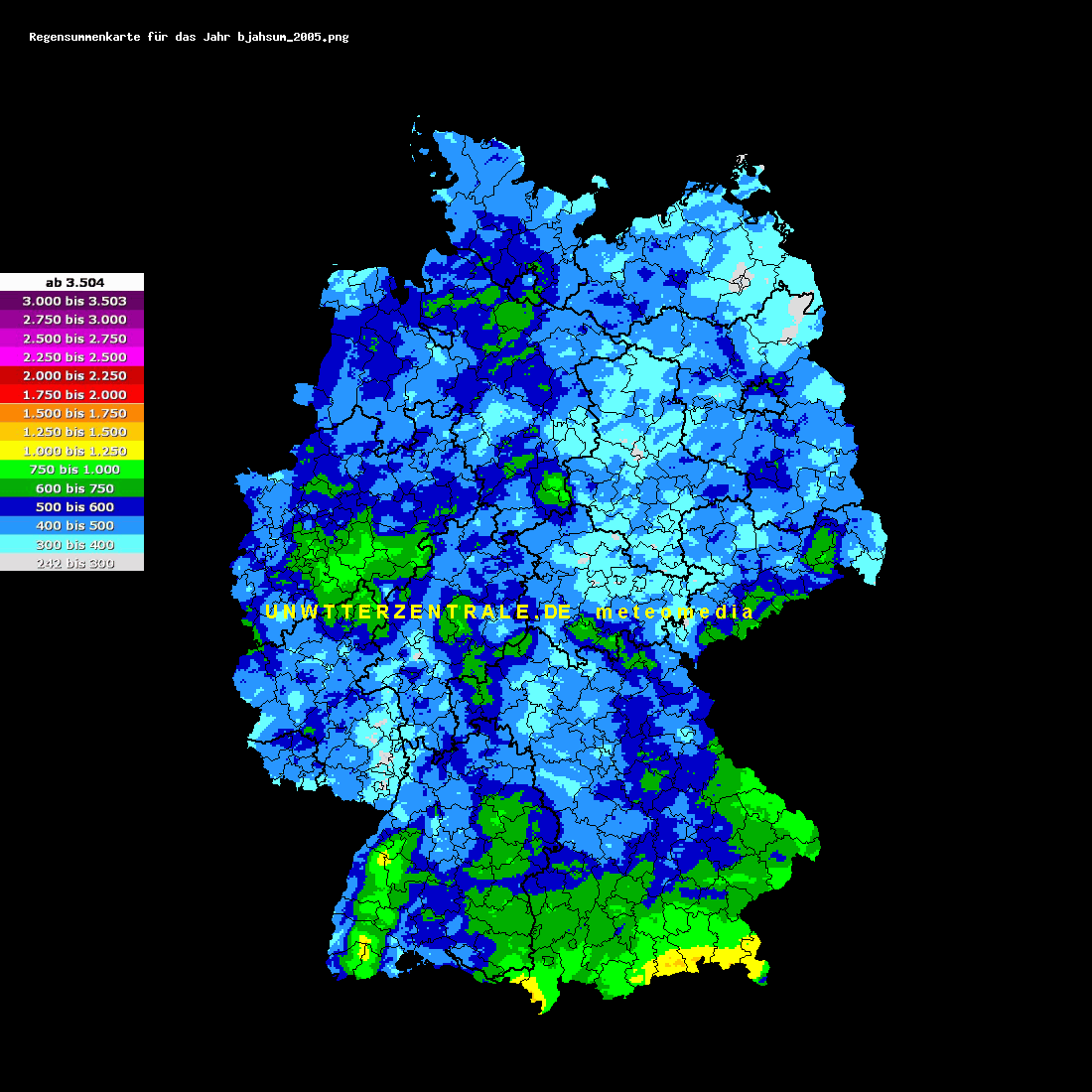The height and width of the screenshot is (1092, 1092).
Task: Select the "1.250 bis 1.500" legend entry
Action: [72, 432]
